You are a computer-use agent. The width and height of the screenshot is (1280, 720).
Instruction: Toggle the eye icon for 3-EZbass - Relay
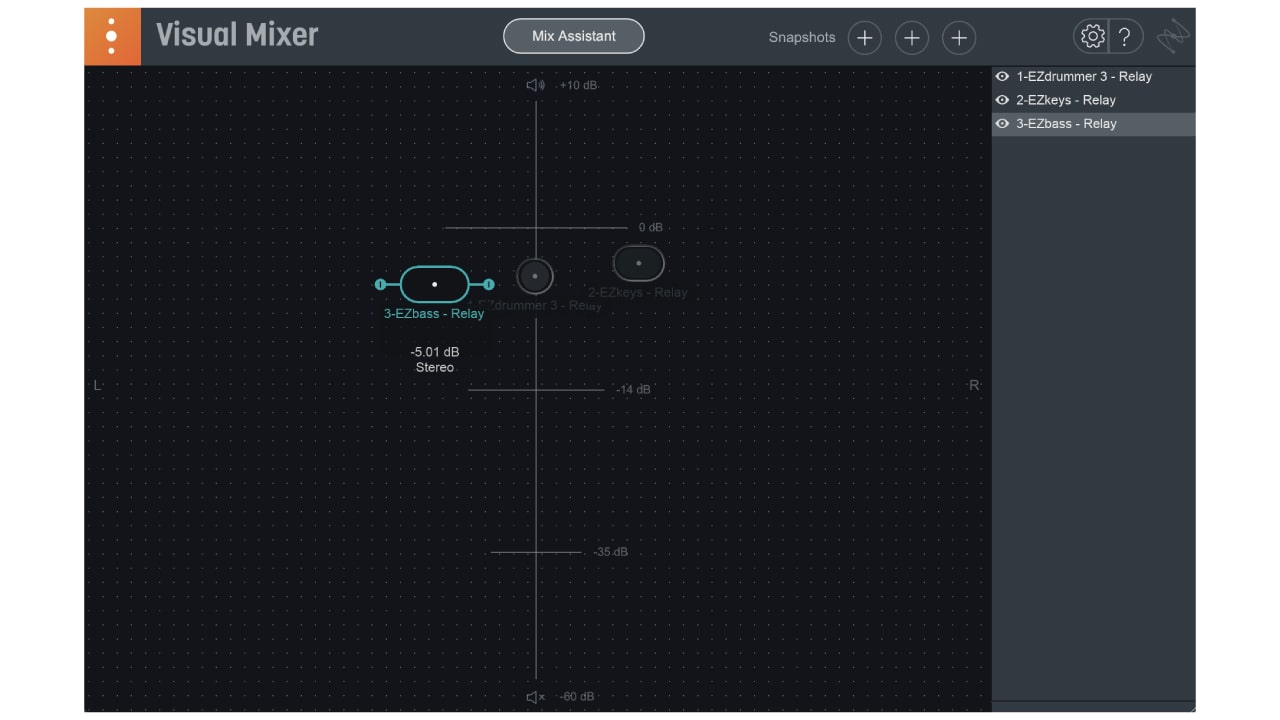pyautogui.click(x=1002, y=123)
